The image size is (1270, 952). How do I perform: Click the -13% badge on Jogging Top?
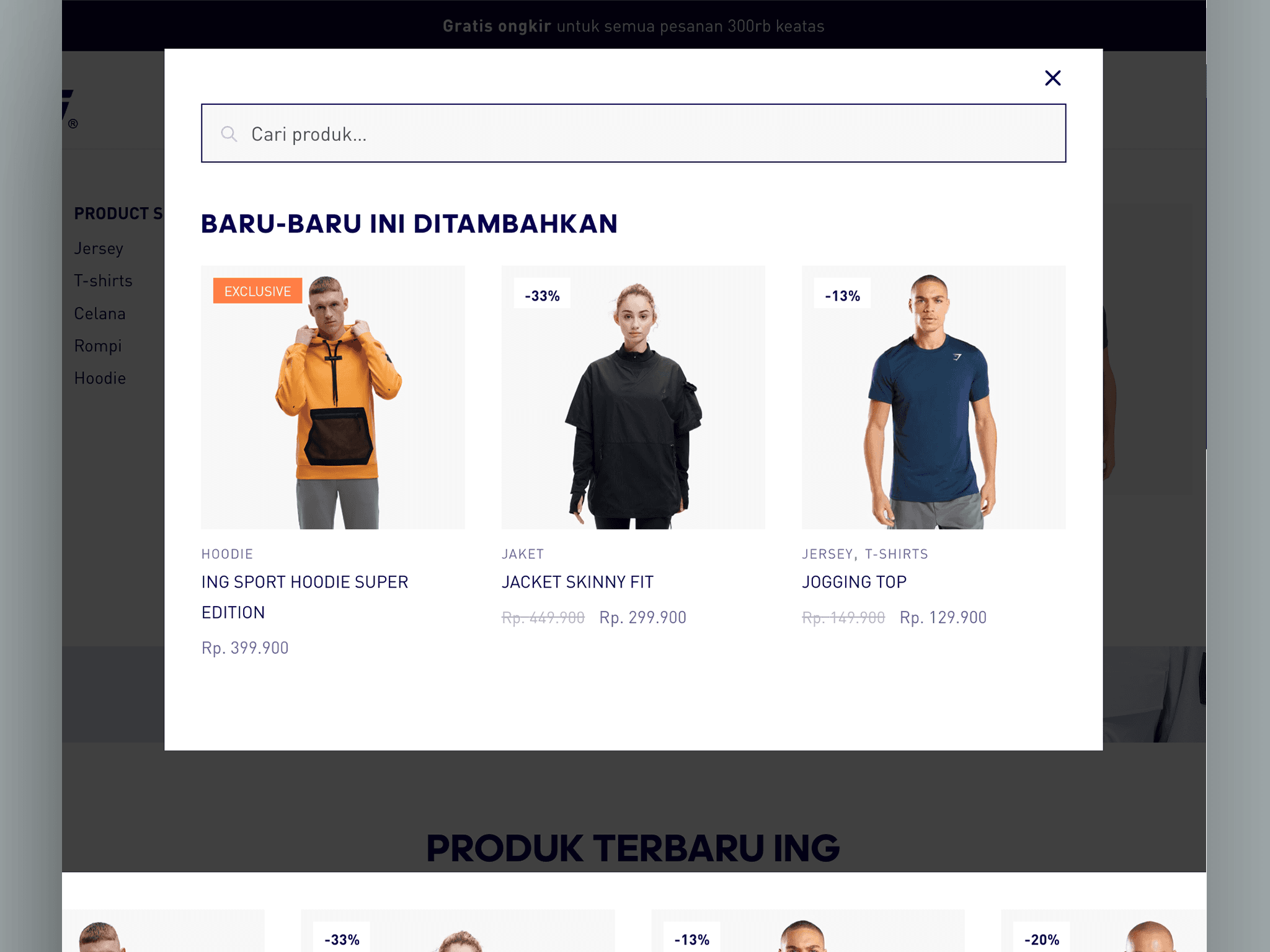tap(842, 296)
